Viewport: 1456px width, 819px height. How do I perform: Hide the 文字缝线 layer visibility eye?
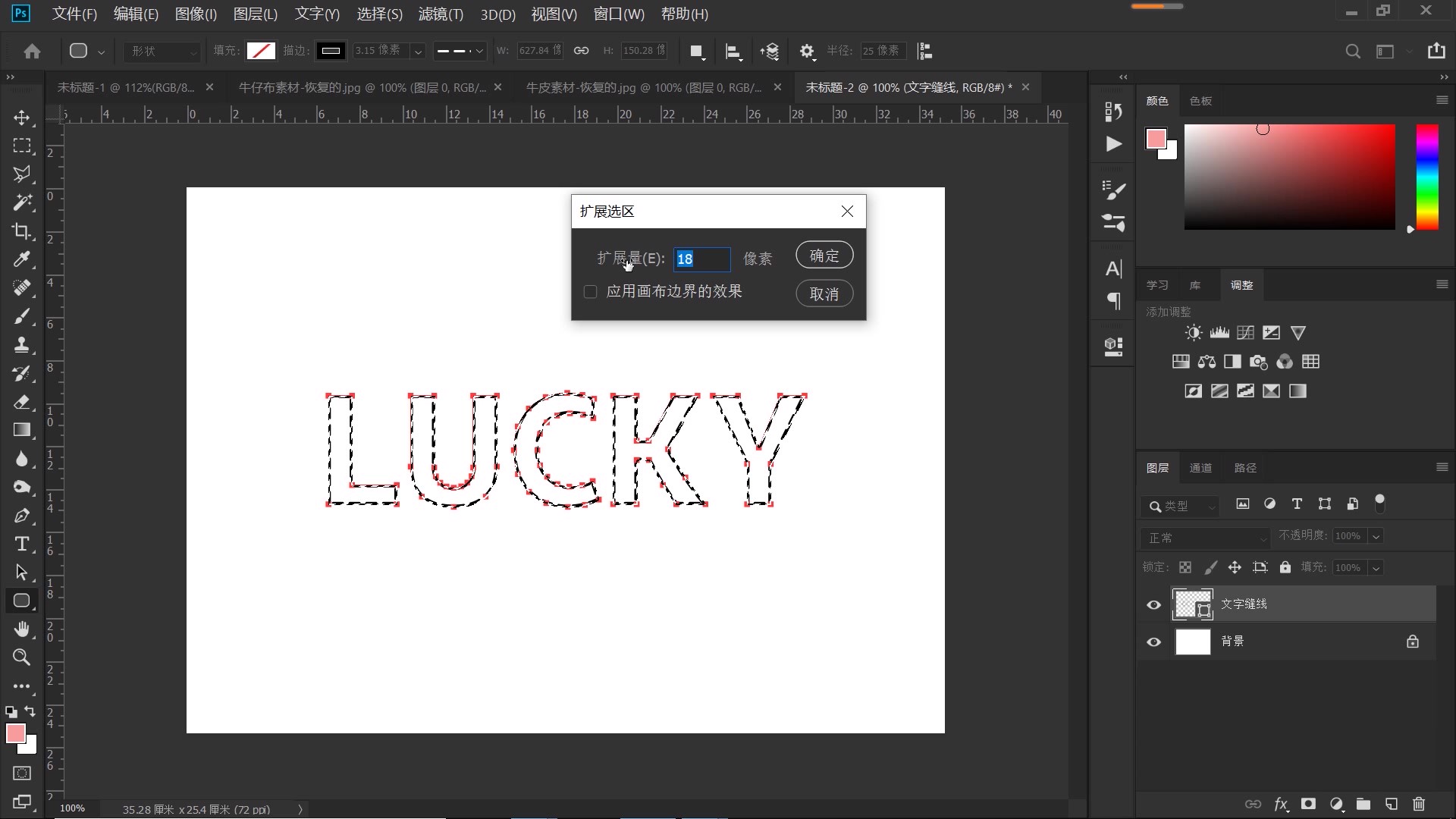coord(1153,604)
